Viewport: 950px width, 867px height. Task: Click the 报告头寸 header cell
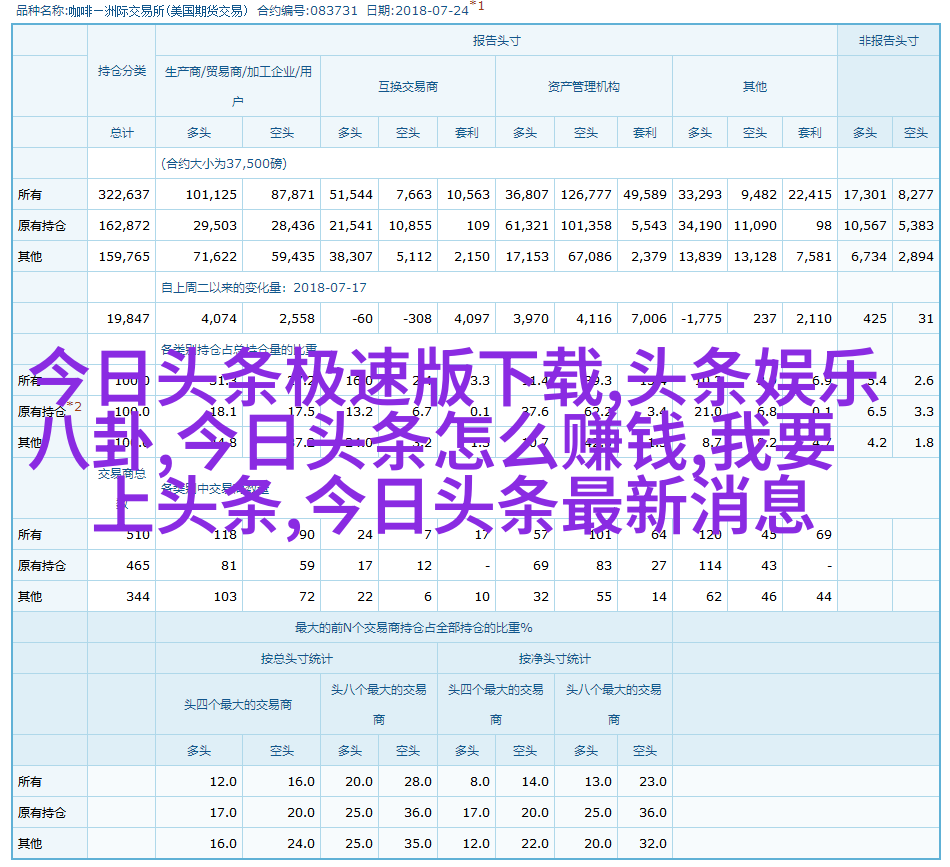[x=496, y=41]
